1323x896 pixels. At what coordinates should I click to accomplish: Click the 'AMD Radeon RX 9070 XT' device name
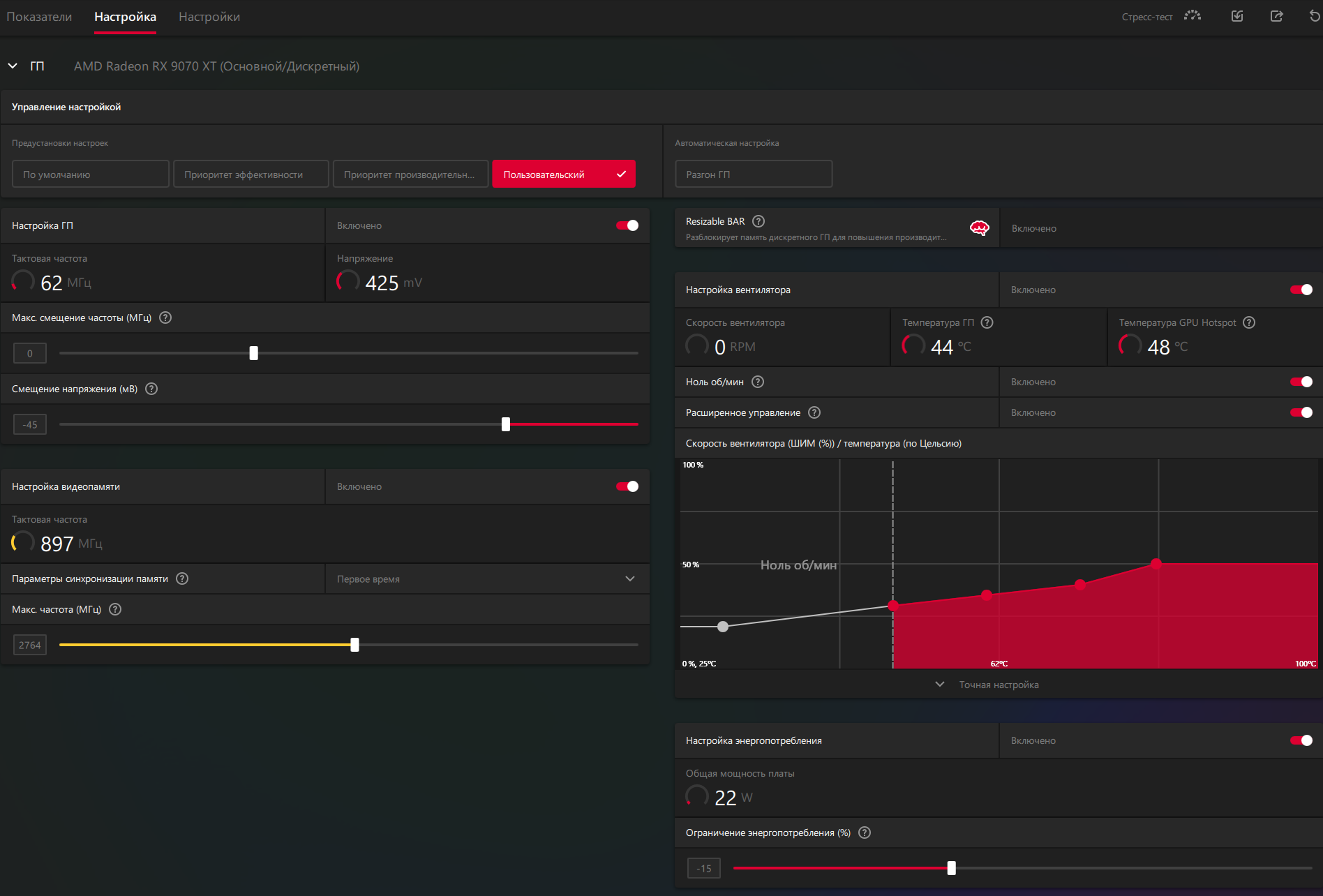tap(216, 66)
